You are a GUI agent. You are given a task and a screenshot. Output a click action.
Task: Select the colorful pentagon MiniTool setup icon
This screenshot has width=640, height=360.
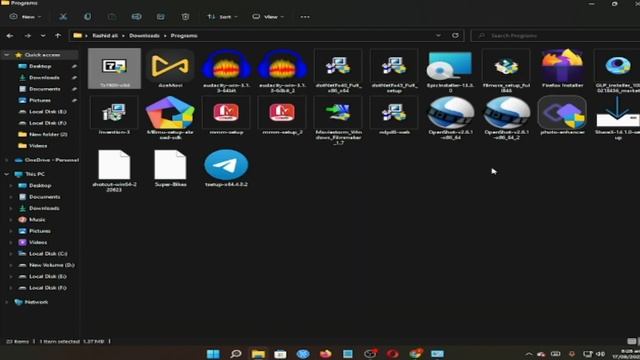click(170, 113)
